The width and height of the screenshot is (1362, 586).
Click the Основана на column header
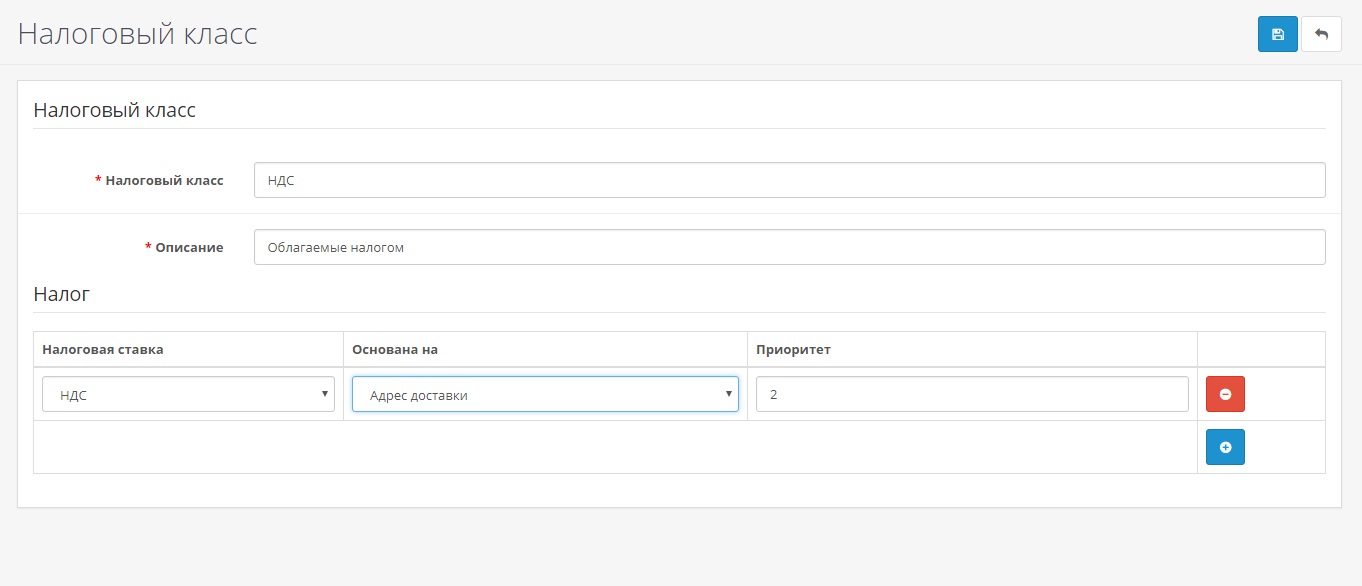pos(395,349)
